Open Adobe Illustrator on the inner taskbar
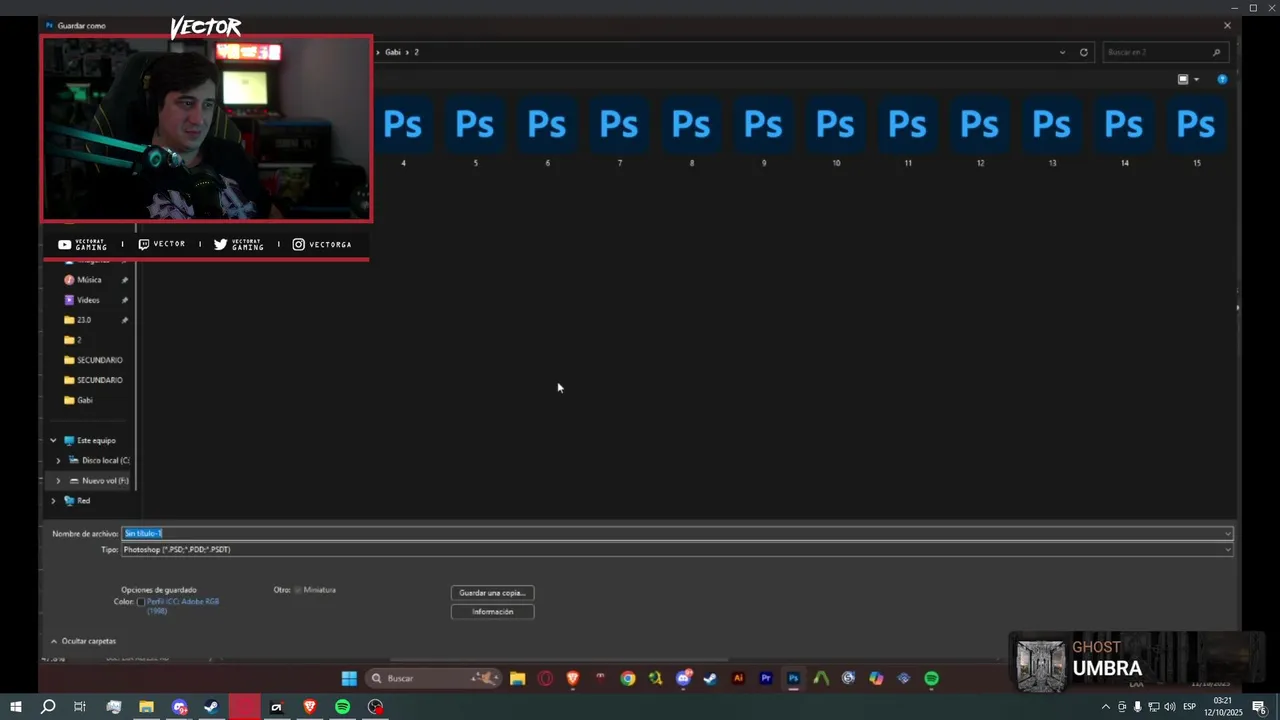 (x=738, y=678)
